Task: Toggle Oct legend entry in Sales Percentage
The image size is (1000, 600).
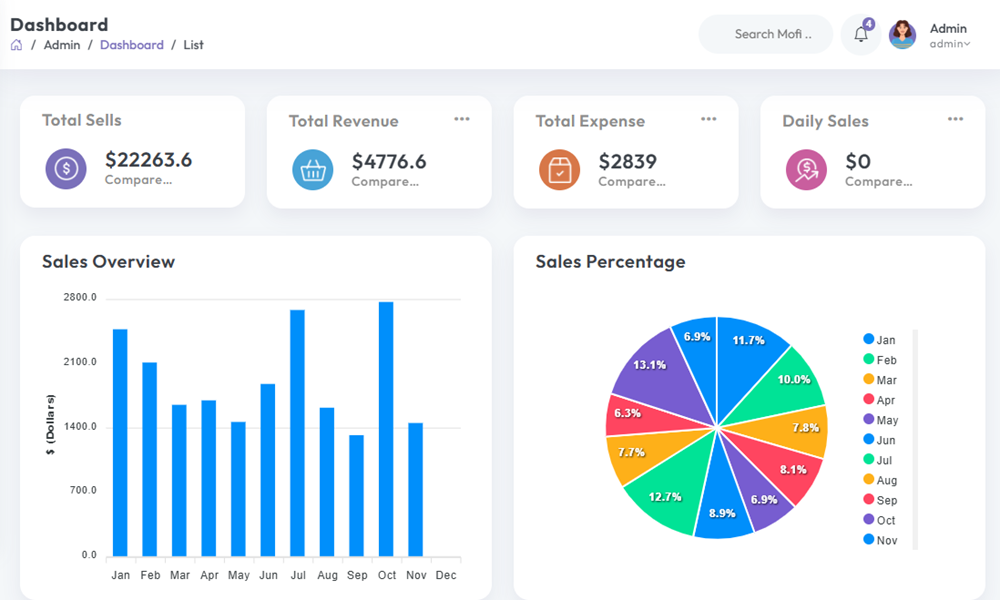Action: pos(880,520)
